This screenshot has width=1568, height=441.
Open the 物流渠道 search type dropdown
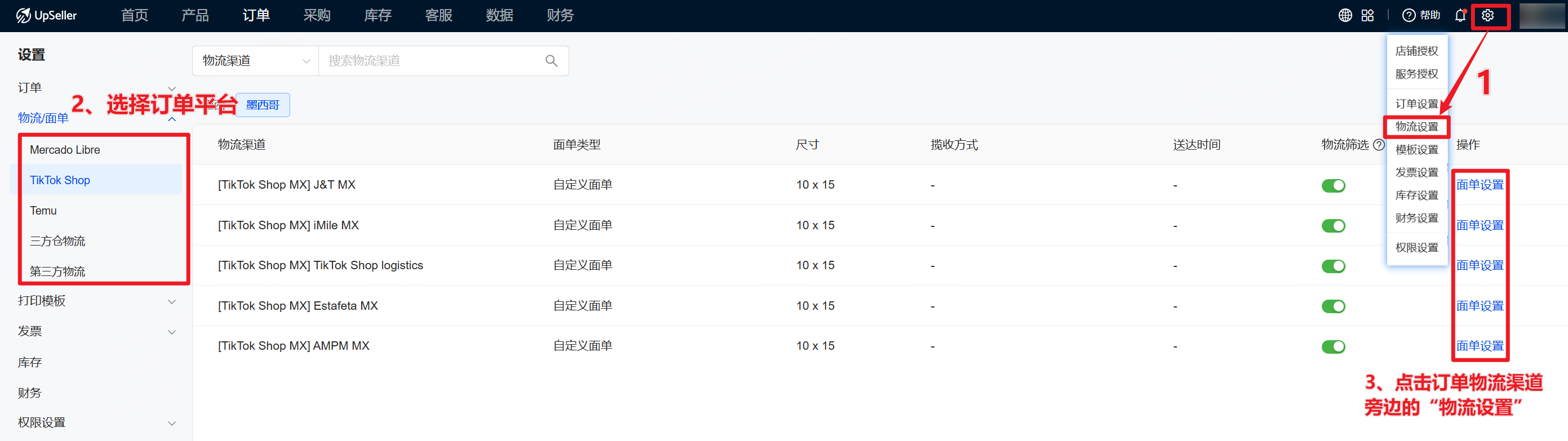(255, 61)
